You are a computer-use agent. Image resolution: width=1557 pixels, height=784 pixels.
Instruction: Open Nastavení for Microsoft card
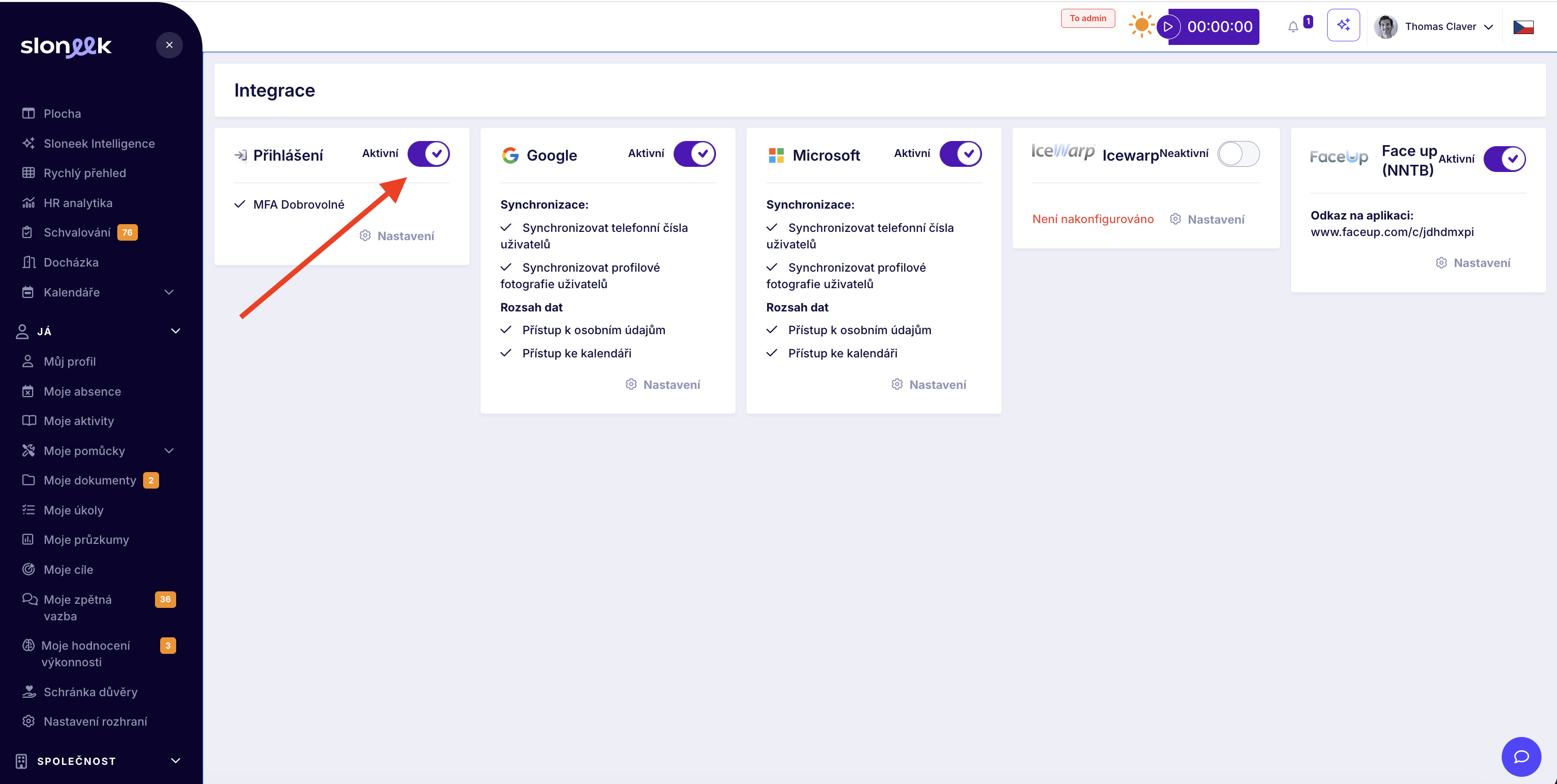pos(929,384)
